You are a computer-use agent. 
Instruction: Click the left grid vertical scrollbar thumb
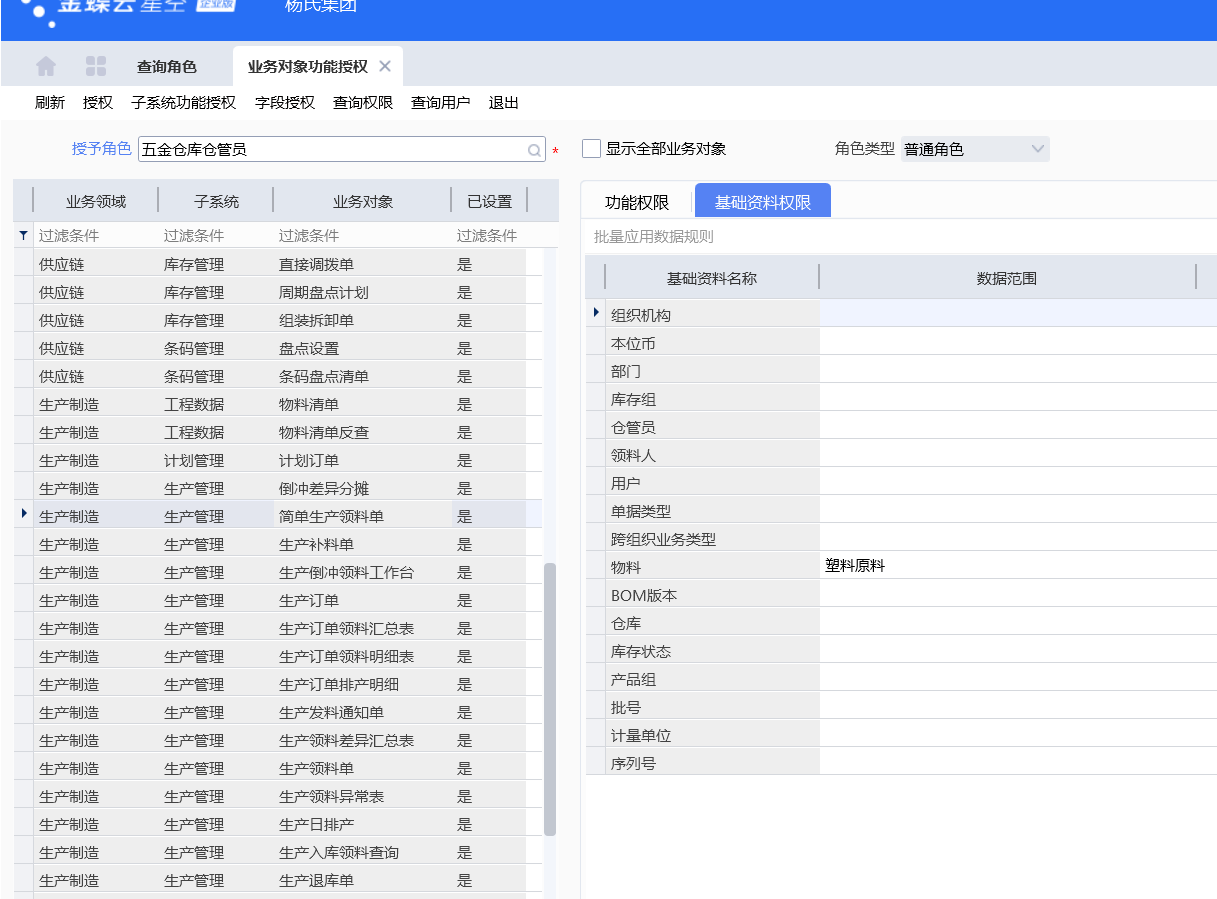pos(550,699)
